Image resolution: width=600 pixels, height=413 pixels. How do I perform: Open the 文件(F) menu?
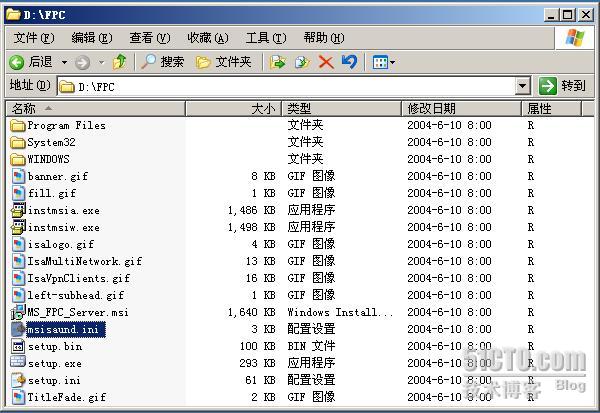[x=34, y=38]
